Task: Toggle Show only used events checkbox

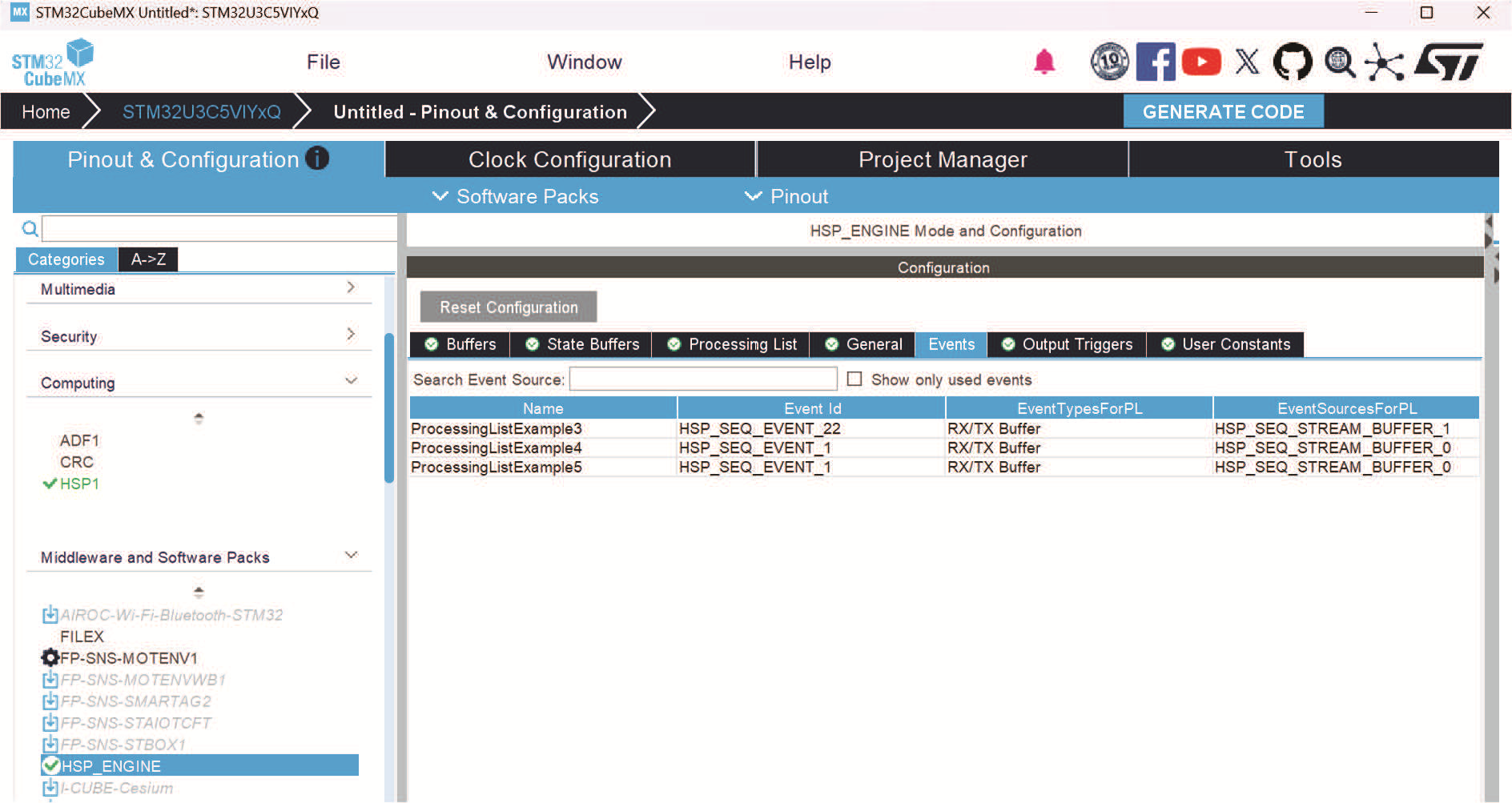Action: pyautogui.click(x=855, y=379)
